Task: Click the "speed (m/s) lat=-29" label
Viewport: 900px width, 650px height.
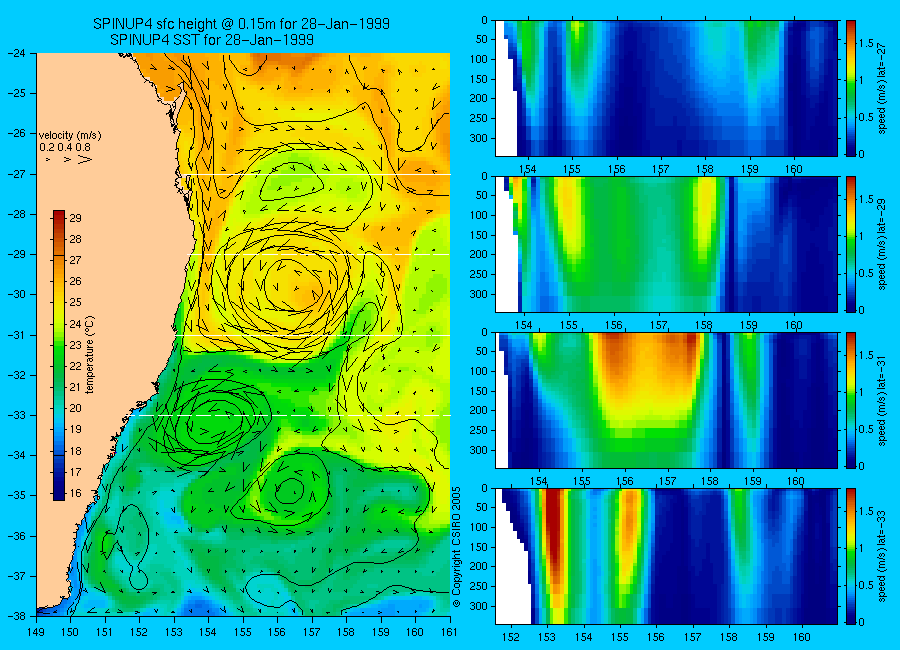Action: click(x=882, y=244)
